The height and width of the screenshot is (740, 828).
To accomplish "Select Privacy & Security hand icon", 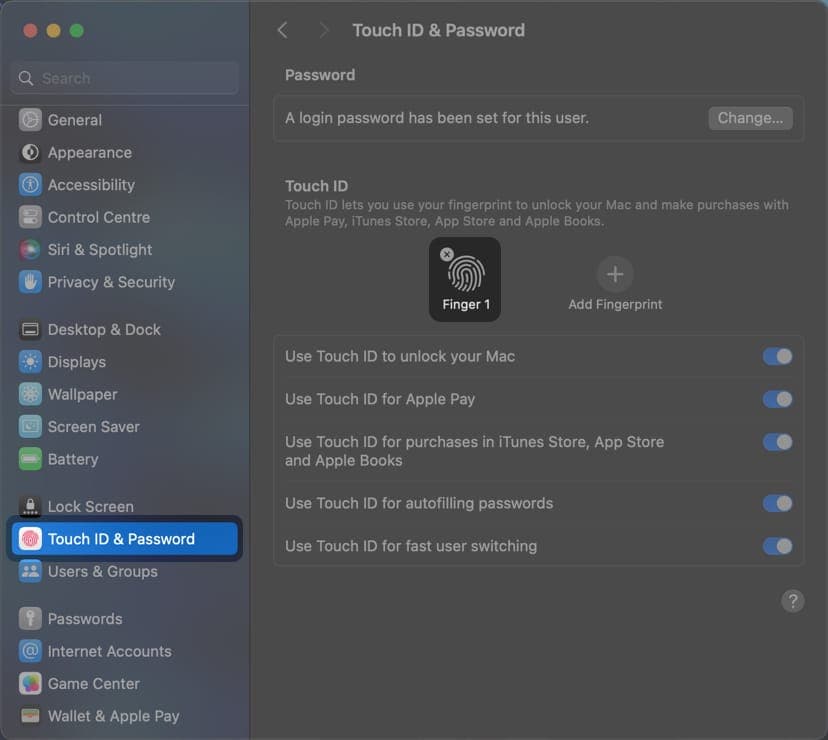I will (x=30, y=282).
